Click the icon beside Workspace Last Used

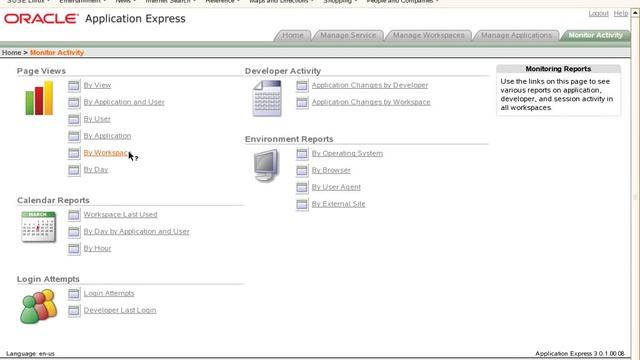pyautogui.click(x=74, y=215)
